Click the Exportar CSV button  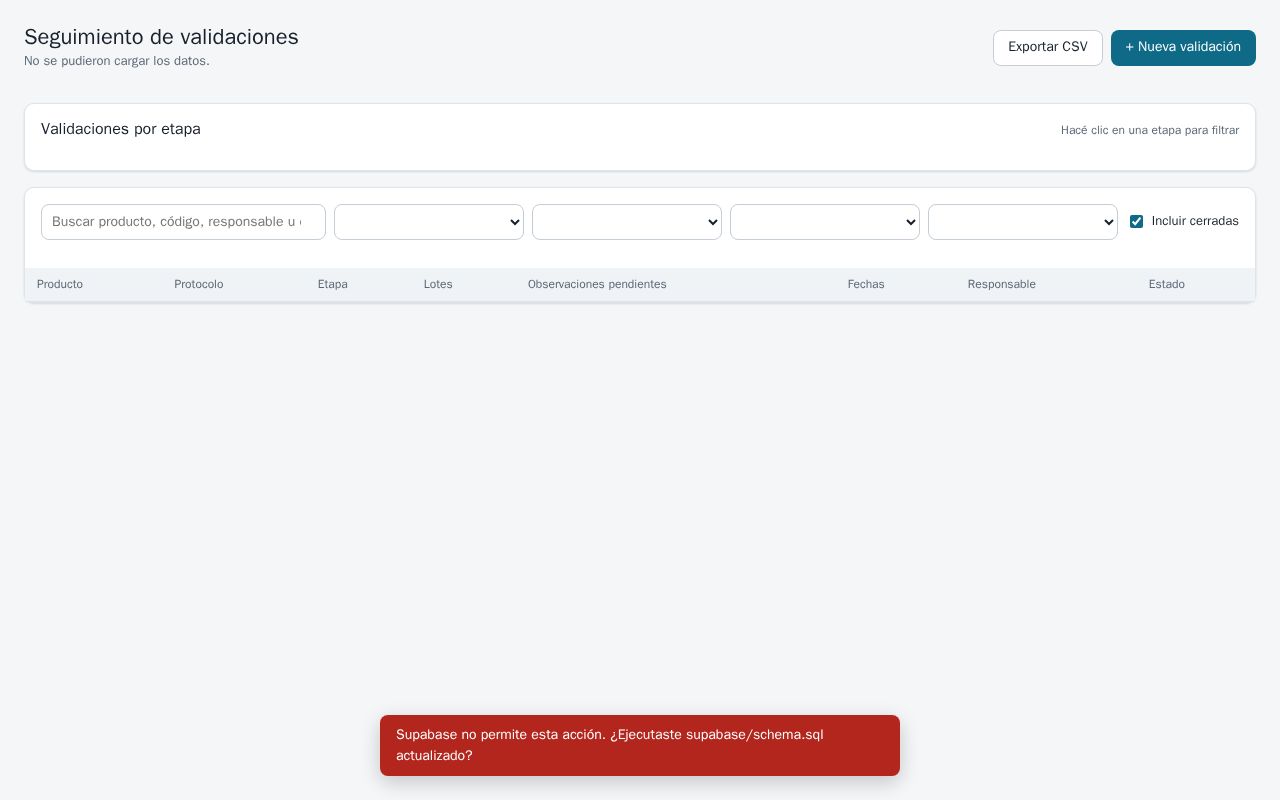pos(1047,48)
